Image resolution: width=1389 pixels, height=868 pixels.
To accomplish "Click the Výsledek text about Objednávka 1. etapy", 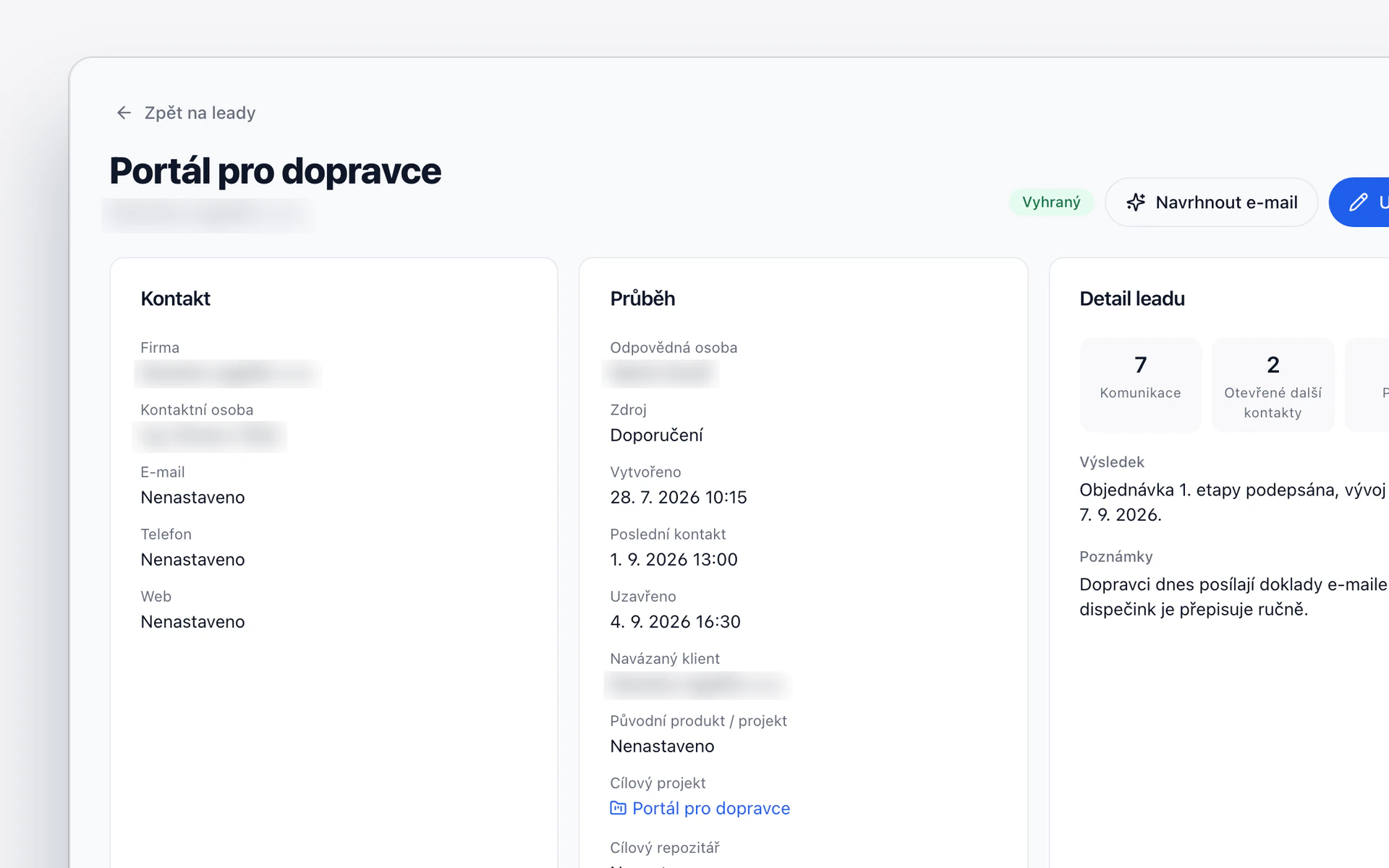I will [1233, 503].
